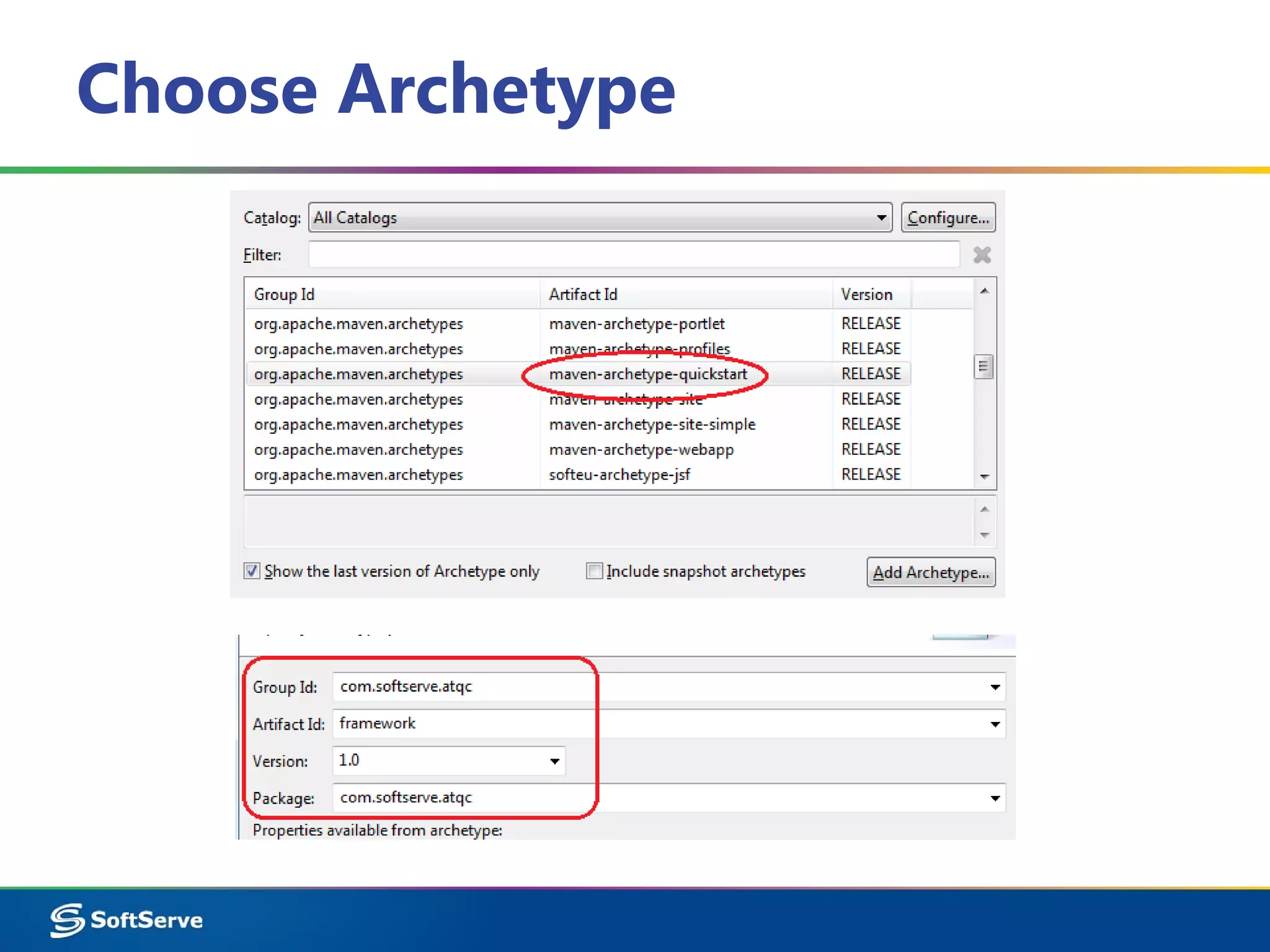Click the Package field with com.softserve.atqc
Screen dimensions: 1270x952
click(x=668, y=798)
